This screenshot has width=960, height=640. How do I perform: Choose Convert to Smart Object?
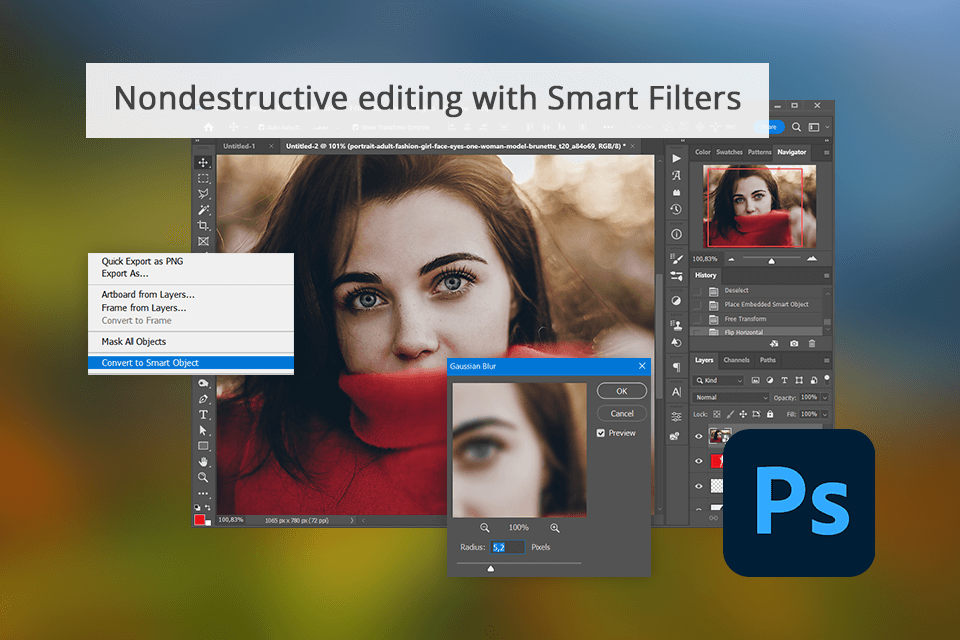tap(150, 363)
